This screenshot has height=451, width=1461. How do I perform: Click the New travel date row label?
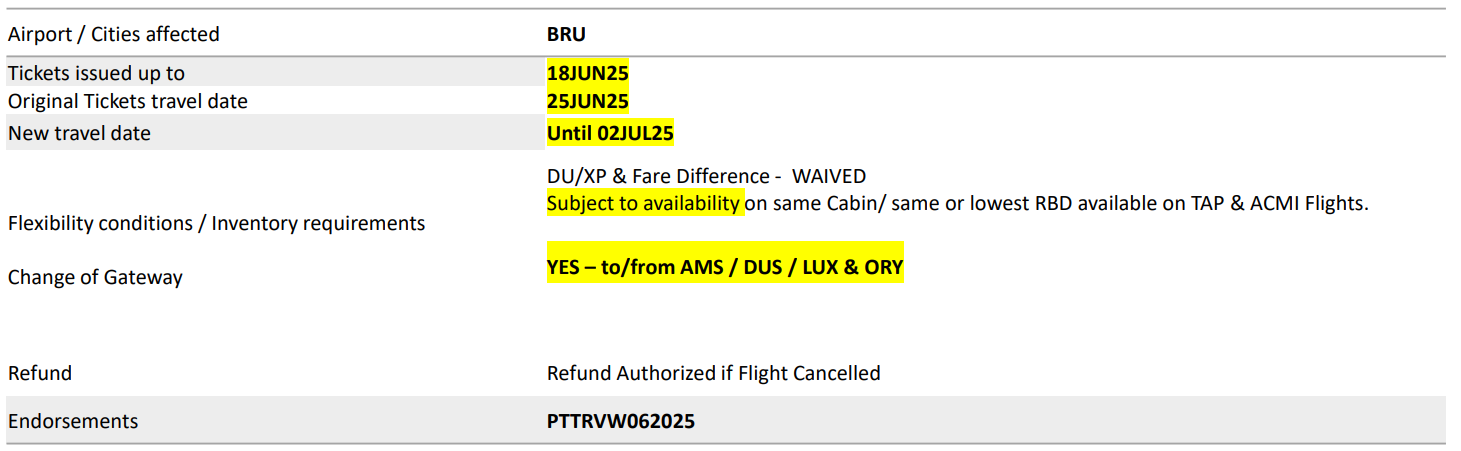(79, 133)
